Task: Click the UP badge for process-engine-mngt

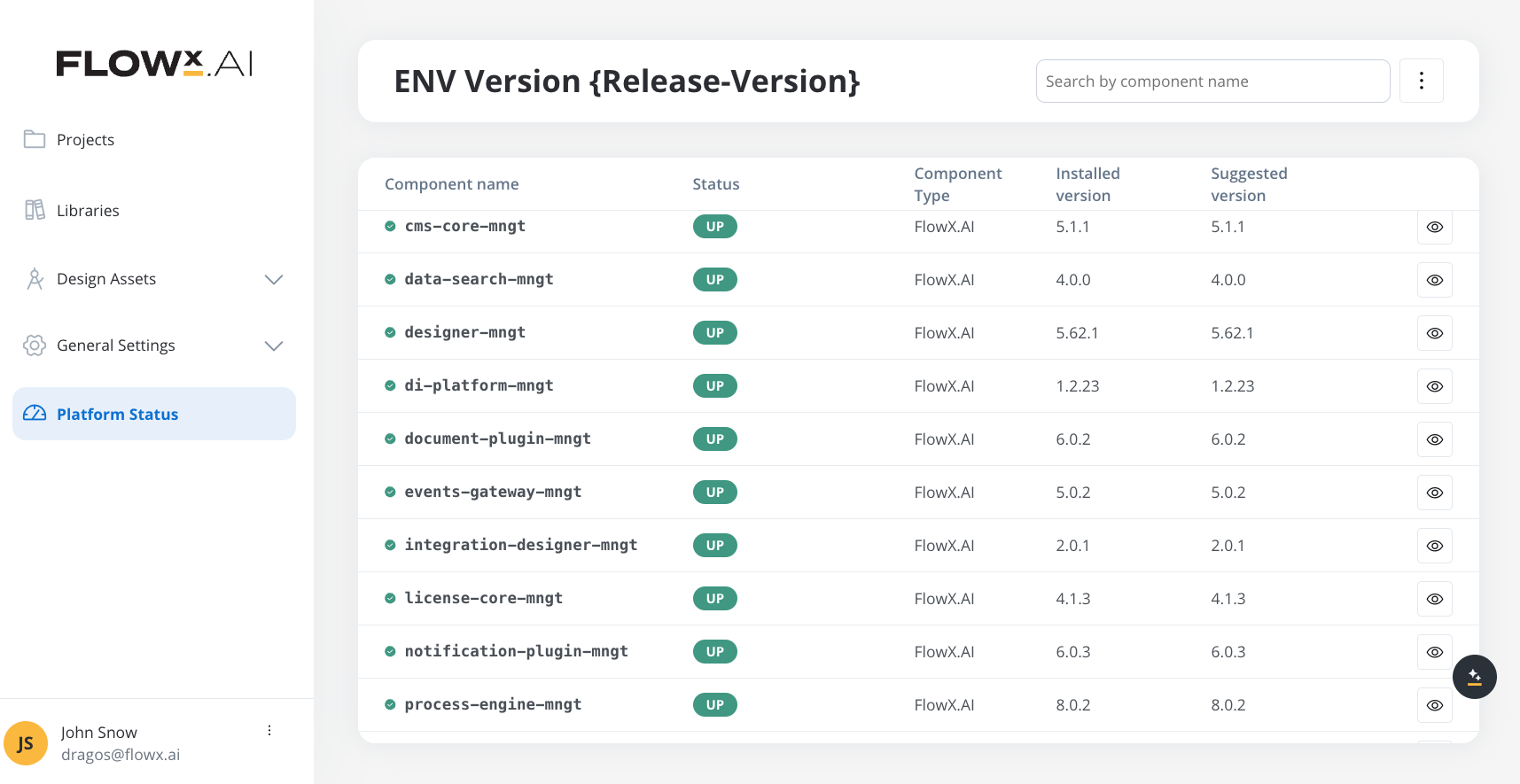Action: click(x=715, y=705)
